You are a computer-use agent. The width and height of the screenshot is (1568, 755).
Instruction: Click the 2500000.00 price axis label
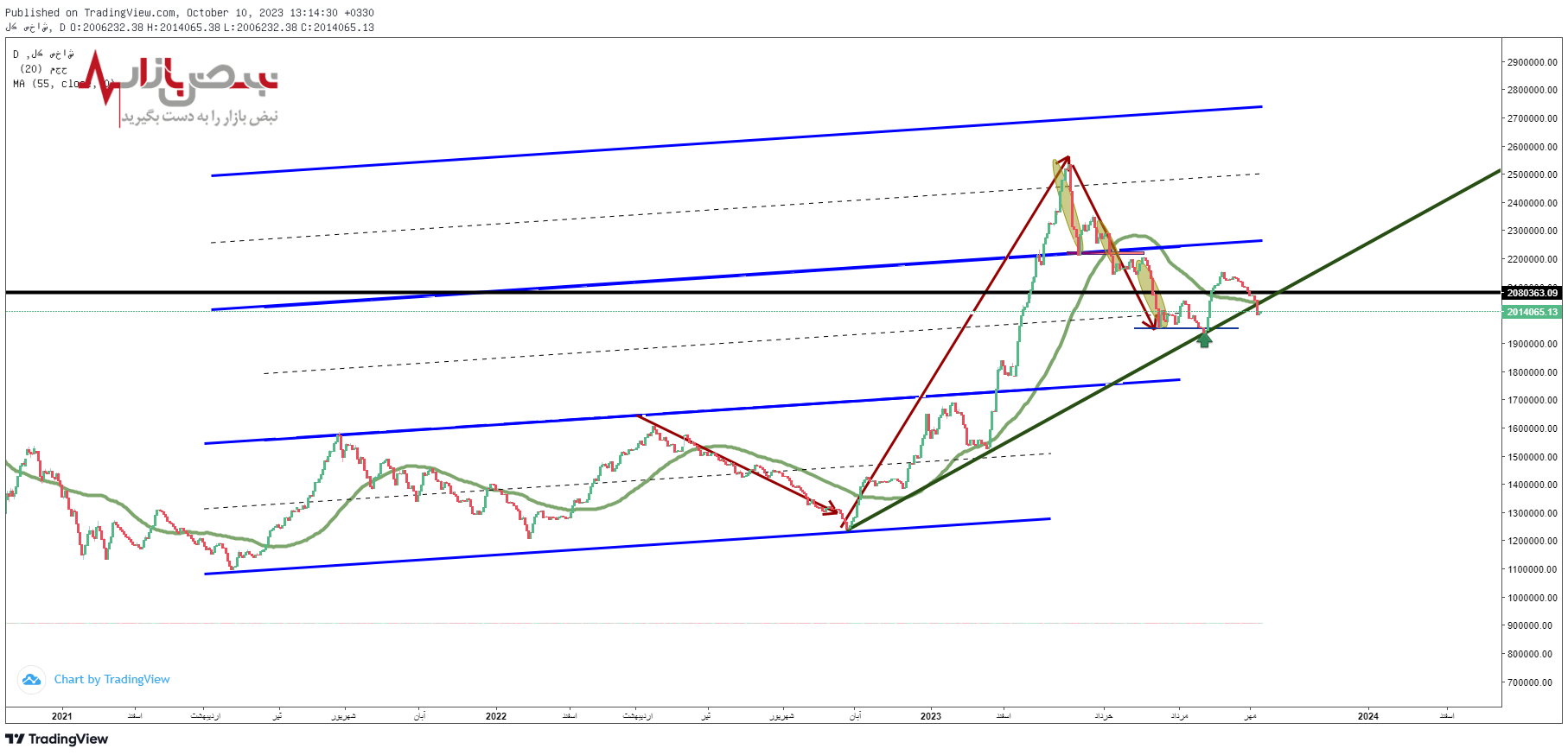(1533, 174)
